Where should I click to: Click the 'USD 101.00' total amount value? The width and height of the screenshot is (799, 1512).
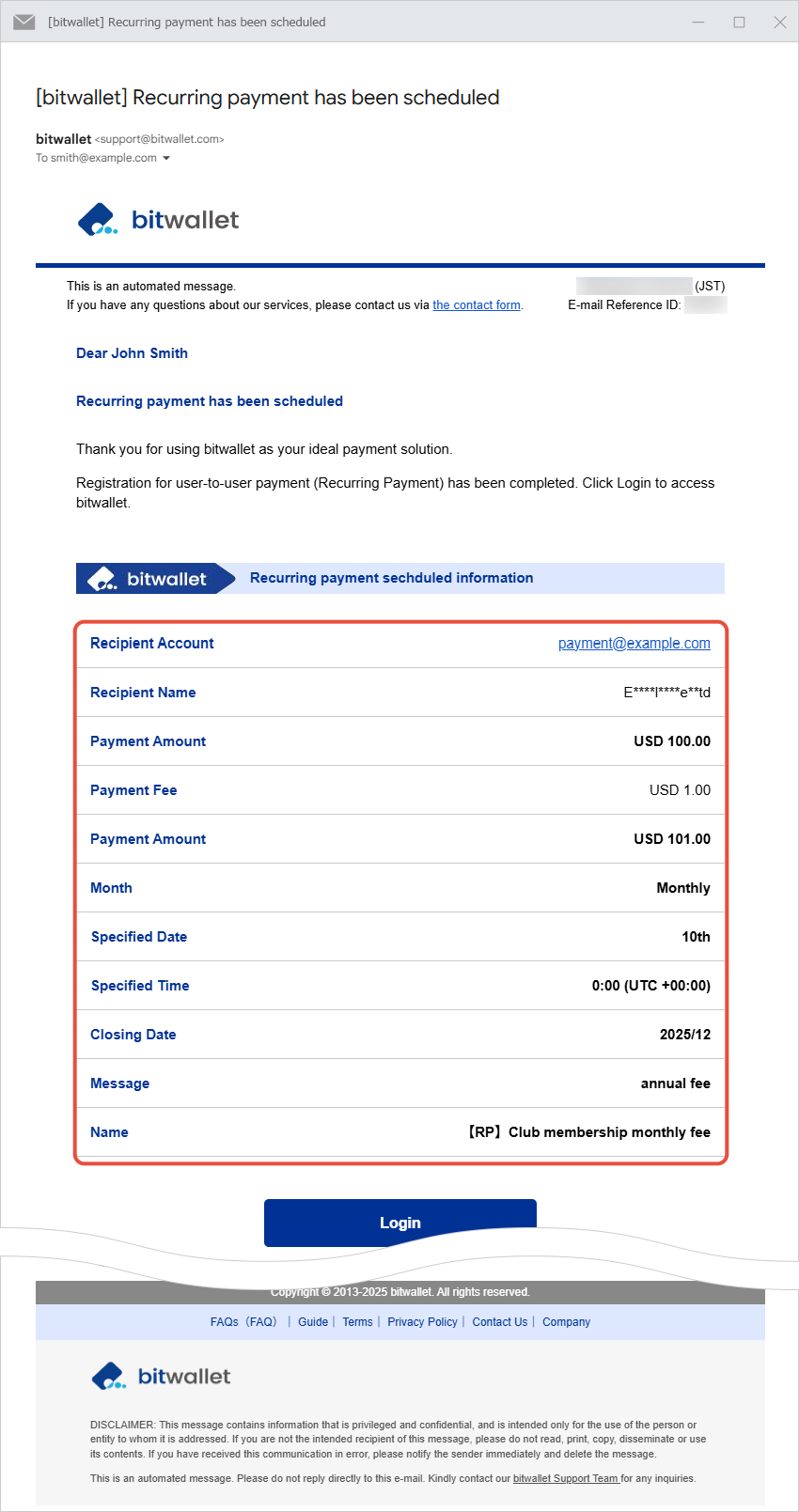pyautogui.click(x=672, y=839)
